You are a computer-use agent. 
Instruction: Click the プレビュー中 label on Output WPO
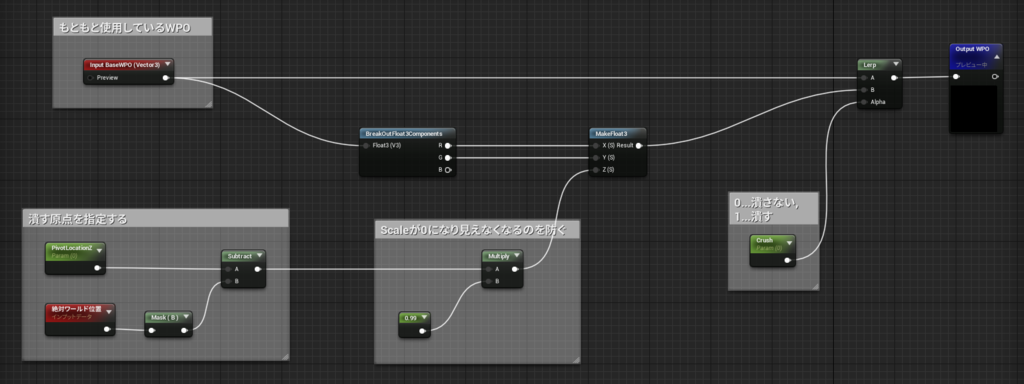point(971,65)
